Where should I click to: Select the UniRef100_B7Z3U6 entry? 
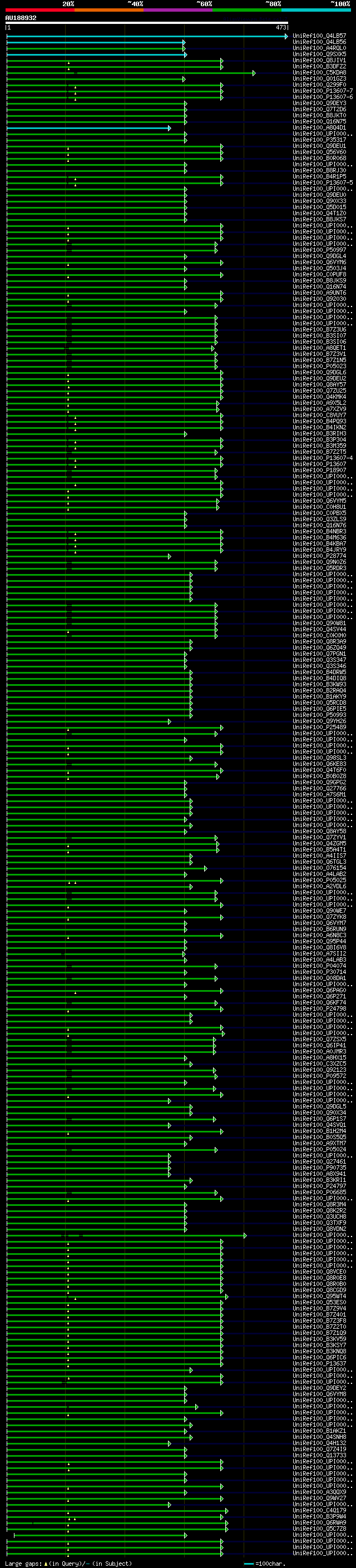click(x=319, y=330)
